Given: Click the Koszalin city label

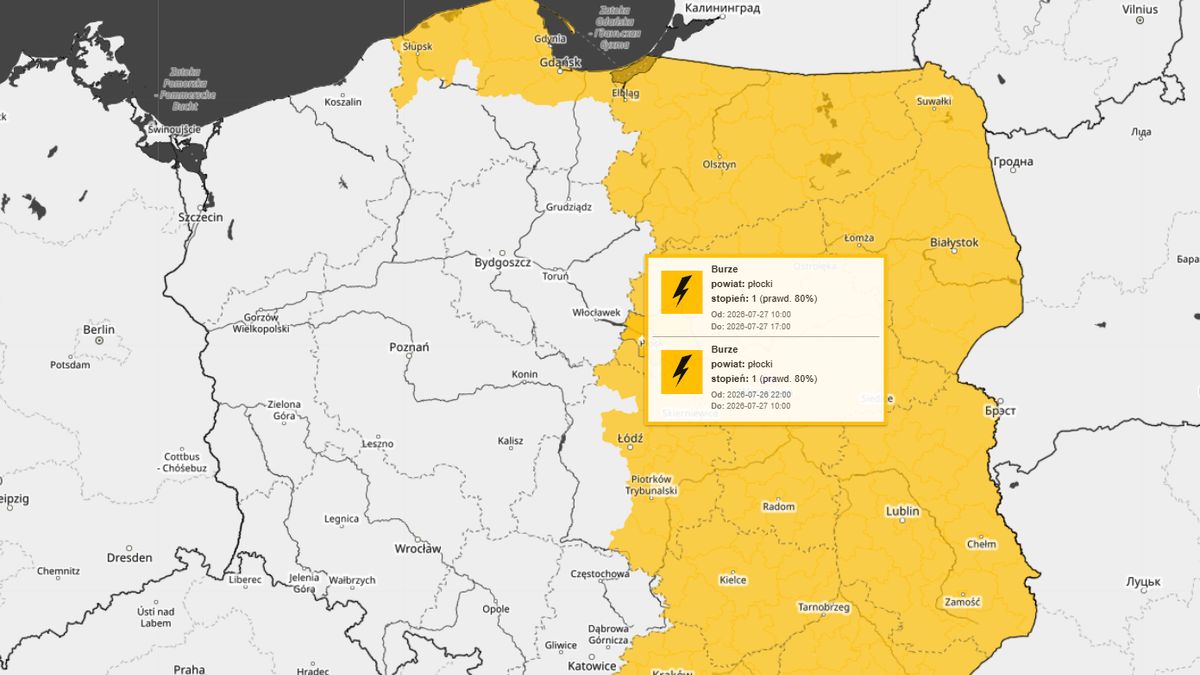Looking at the screenshot, I should tap(343, 102).
